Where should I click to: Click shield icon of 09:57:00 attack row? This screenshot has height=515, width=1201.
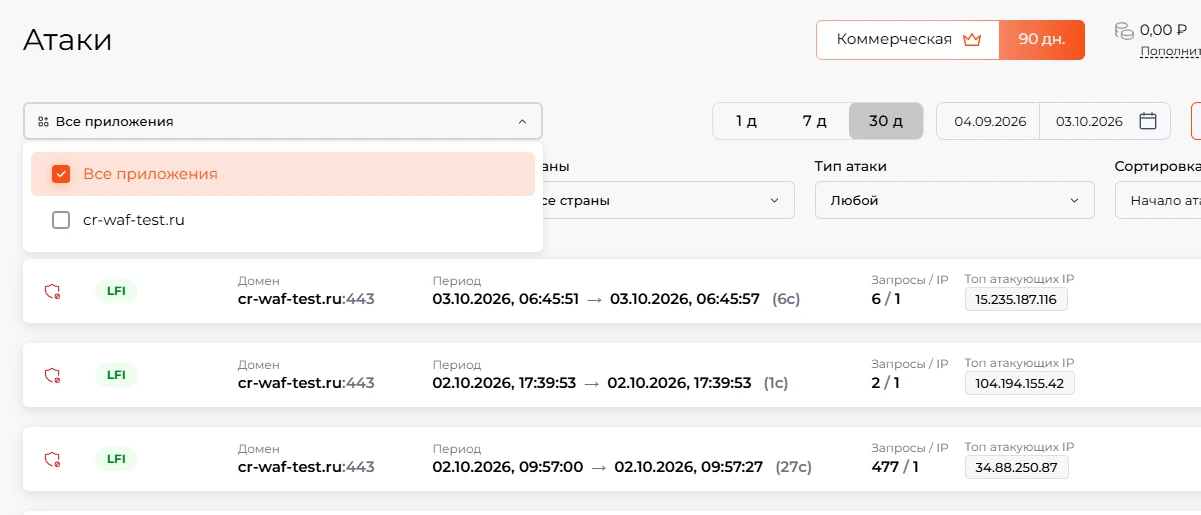point(52,459)
